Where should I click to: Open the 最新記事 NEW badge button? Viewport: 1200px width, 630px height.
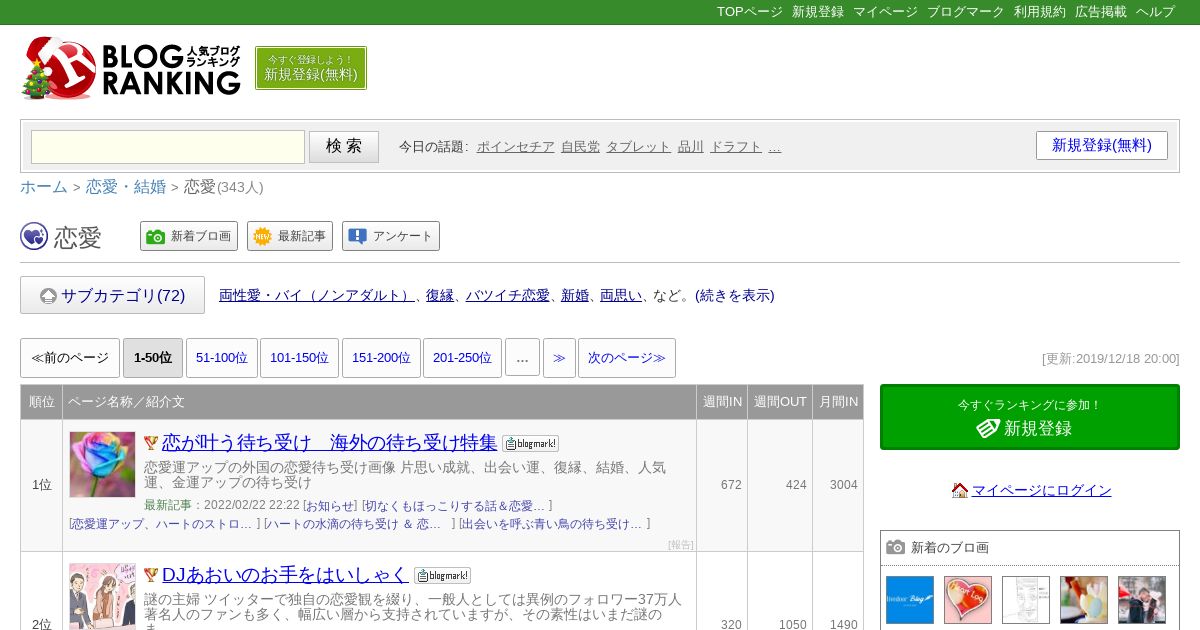(290, 236)
